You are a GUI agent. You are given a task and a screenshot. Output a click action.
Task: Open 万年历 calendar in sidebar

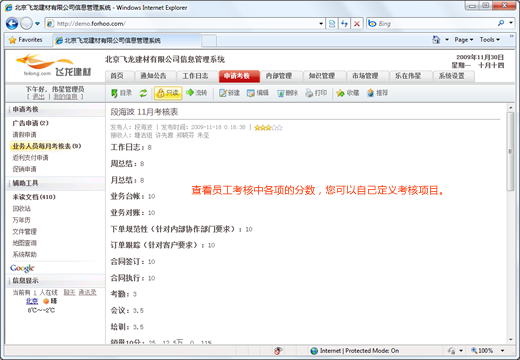(x=21, y=220)
